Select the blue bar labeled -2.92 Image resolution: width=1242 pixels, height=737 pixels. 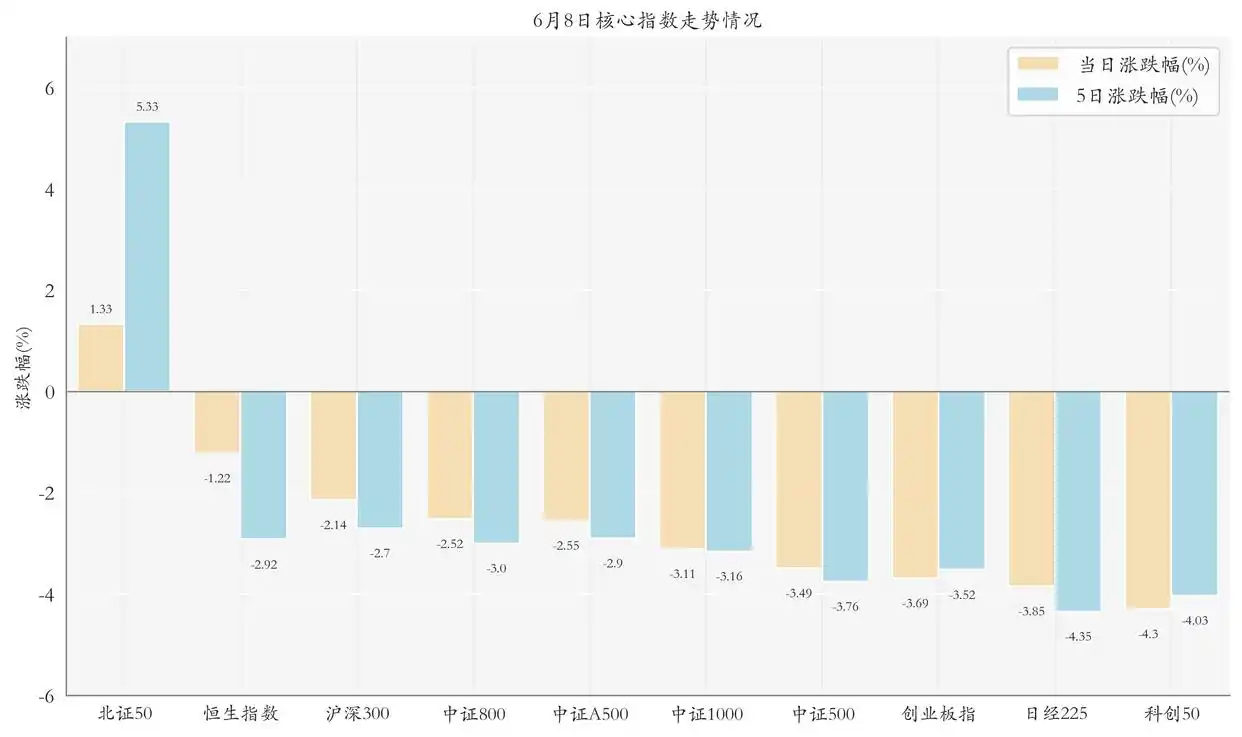[263, 465]
